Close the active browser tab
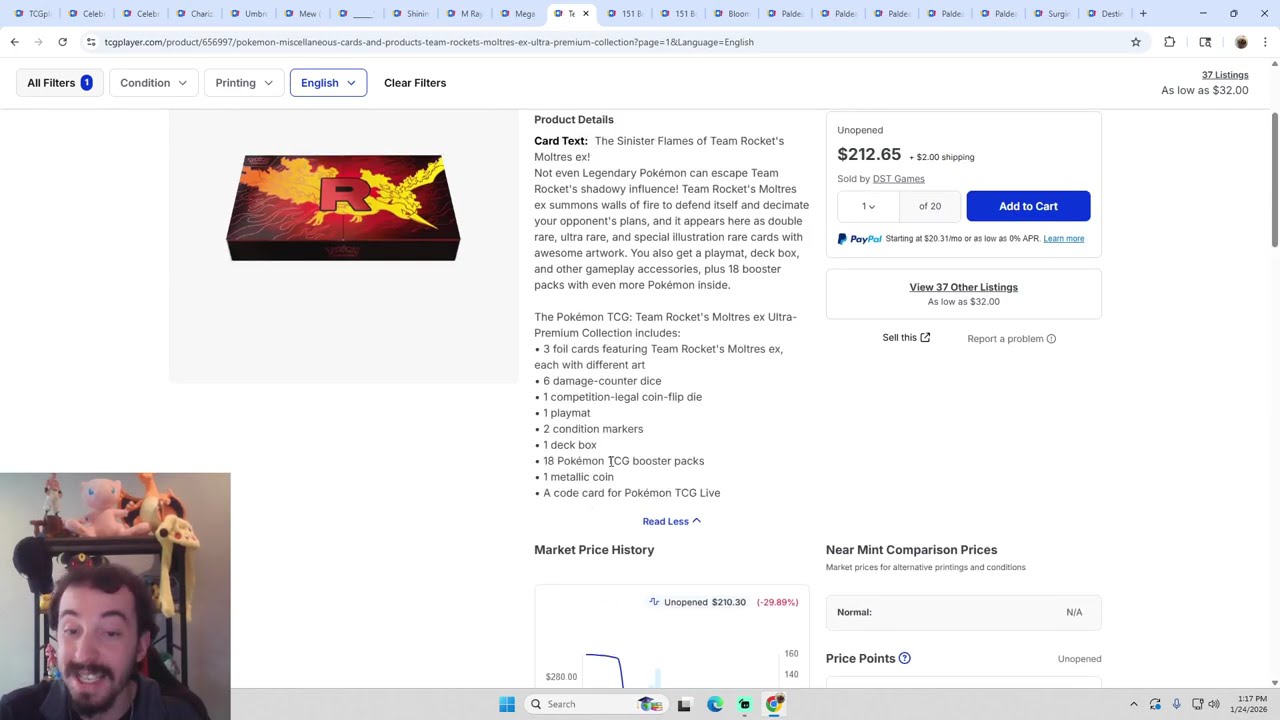Viewport: 1280px width, 720px height. pos(586,14)
